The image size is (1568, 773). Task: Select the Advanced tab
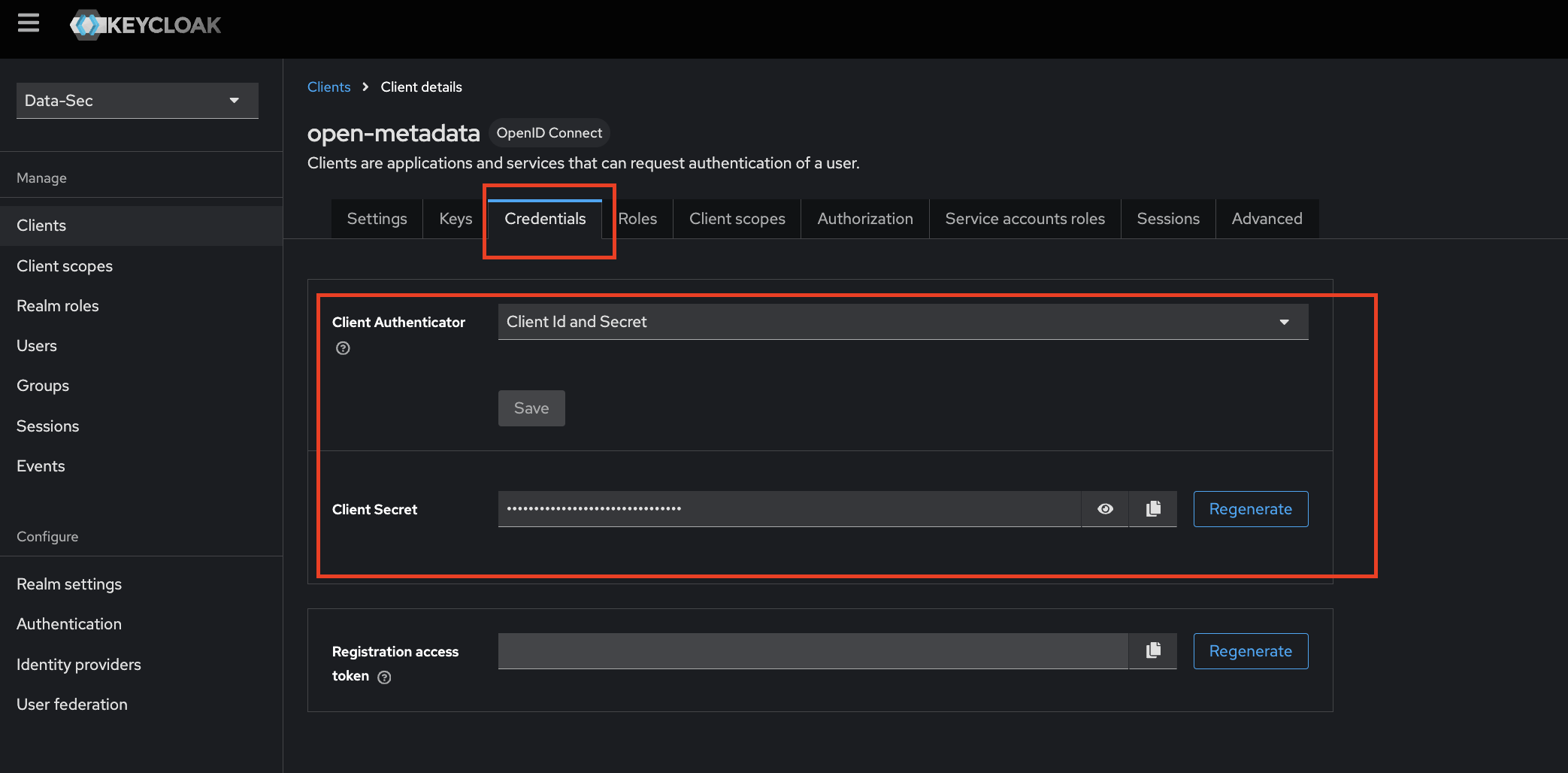[1267, 219]
